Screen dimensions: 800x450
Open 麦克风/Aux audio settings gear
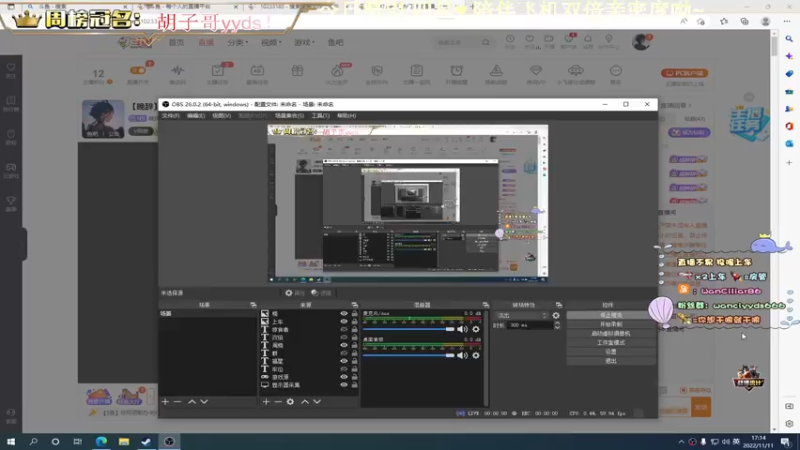(476, 329)
